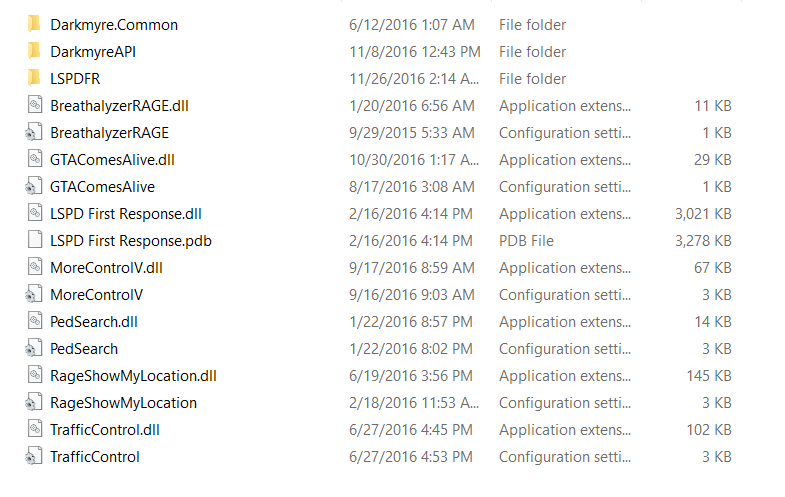Click the PDB File type label
Screen dimensions: 785x497
coord(526,240)
